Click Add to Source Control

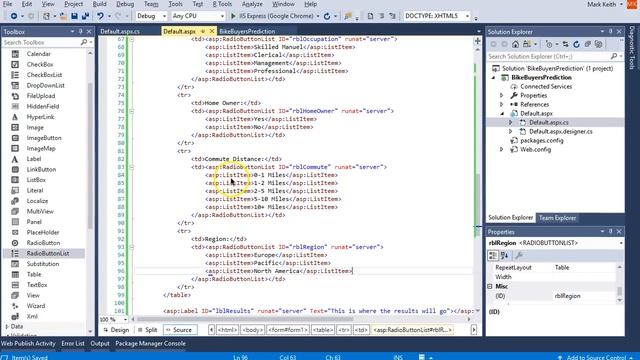[596, 357]
